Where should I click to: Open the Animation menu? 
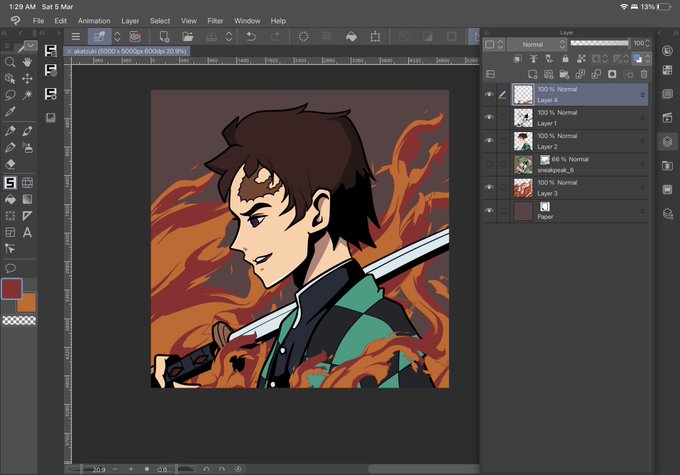click(x=94, y=21)
